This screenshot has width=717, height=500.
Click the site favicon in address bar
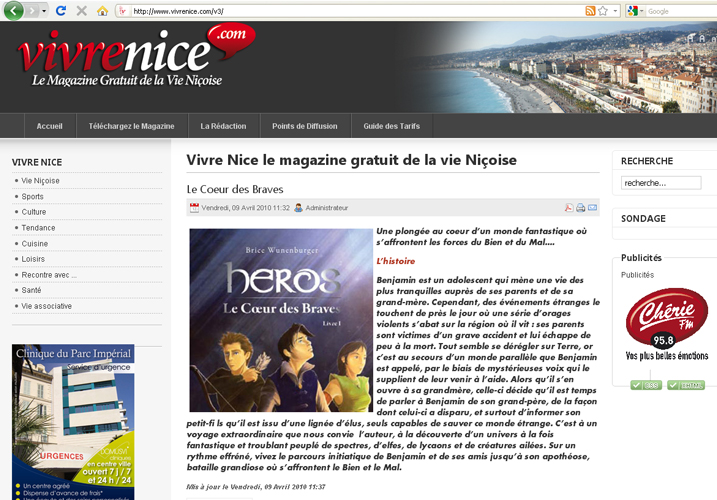point(123,11)
